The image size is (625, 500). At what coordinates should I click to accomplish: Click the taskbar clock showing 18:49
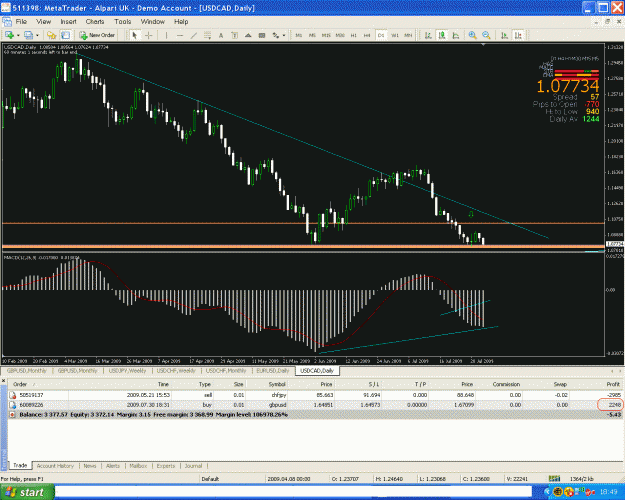tap(609, 492)
